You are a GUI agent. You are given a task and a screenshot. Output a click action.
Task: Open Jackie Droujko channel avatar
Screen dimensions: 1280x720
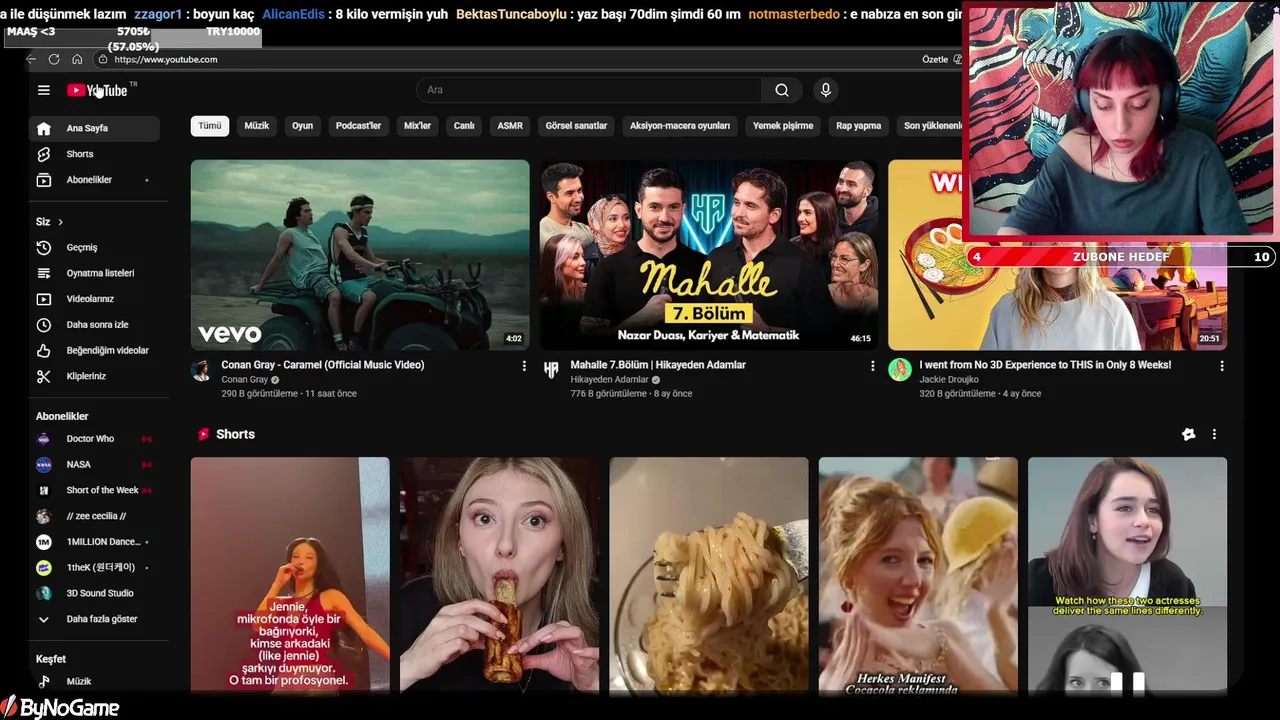pos(900,370)
